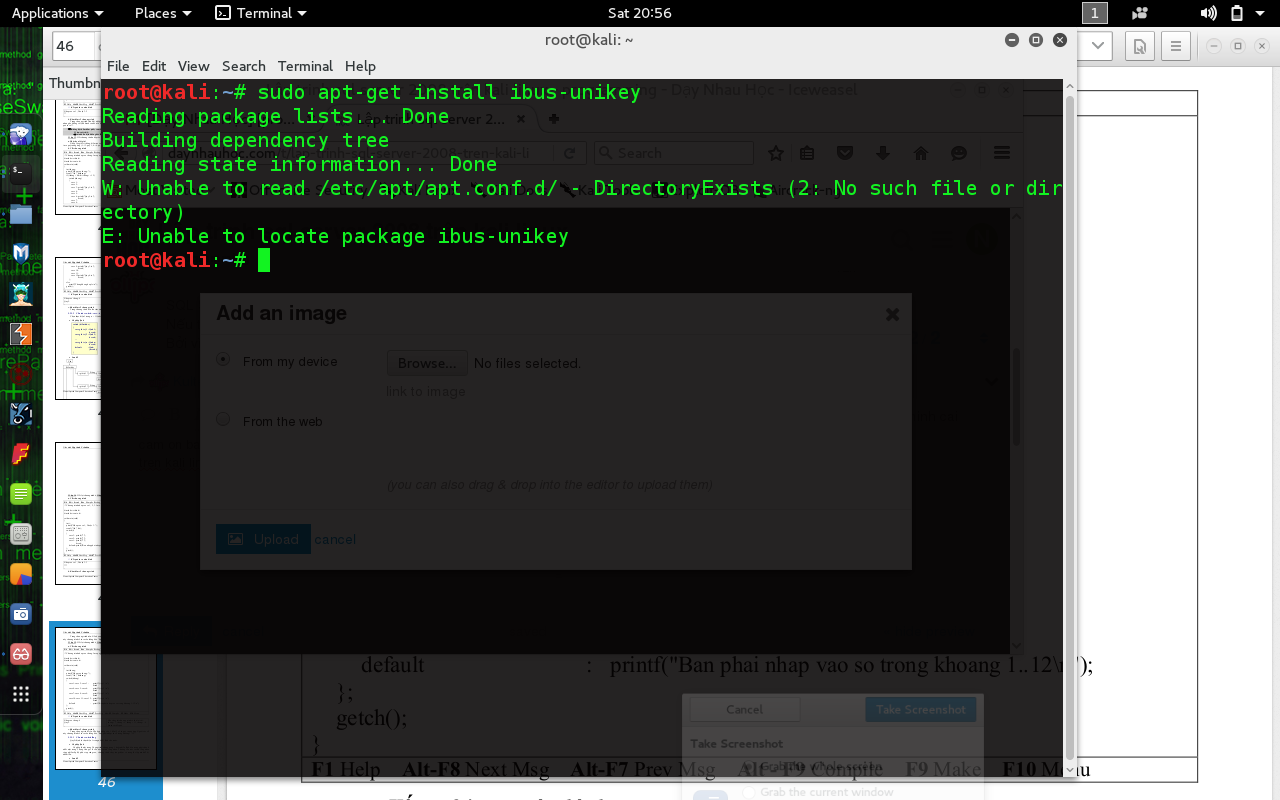
Task: Open the terminal's View menu
Action: coord(194,66)
